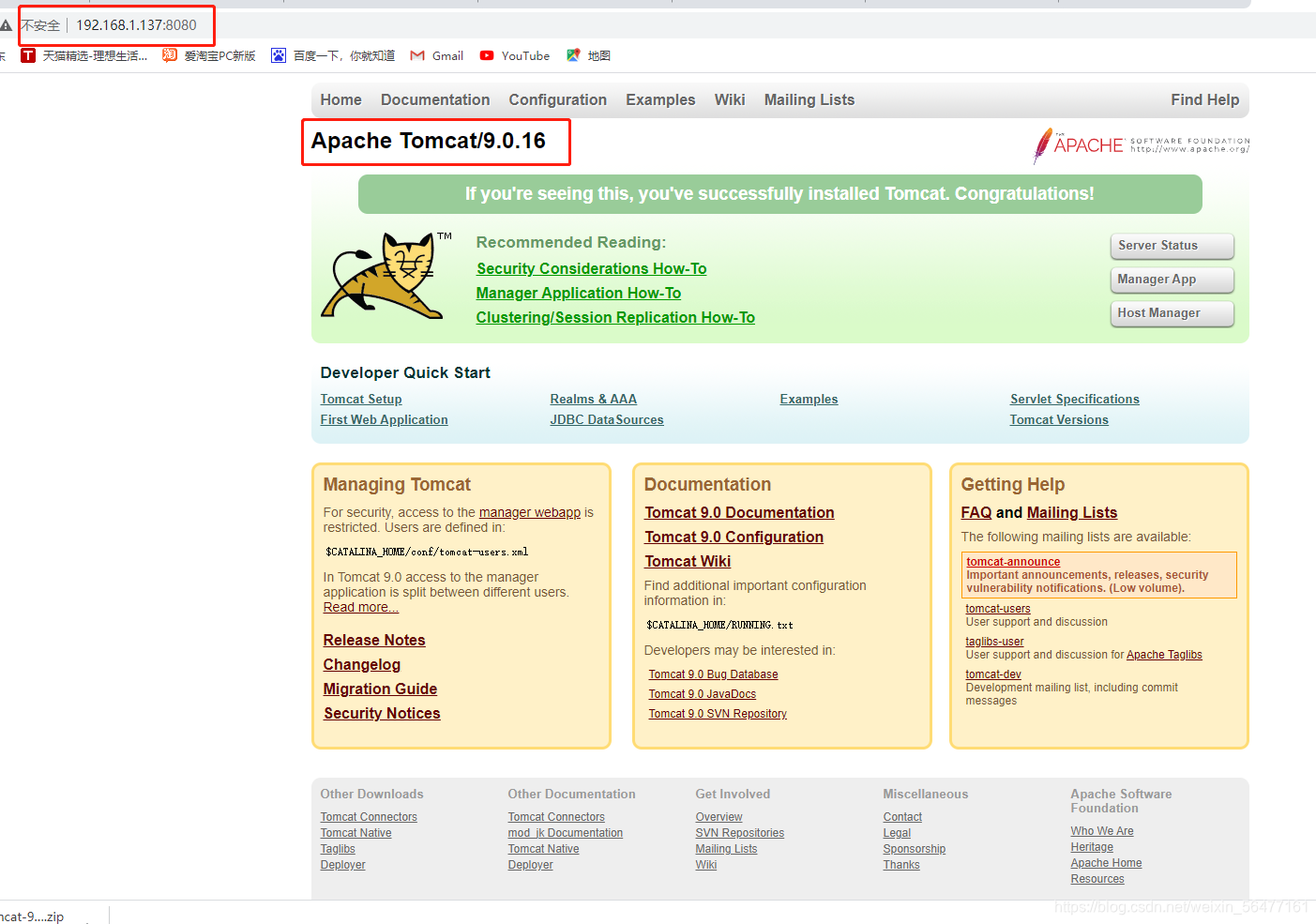The width and height of the screenshot is (1316, 924).
Task: Click the Server Status button
Action: click(x=1172, y=246)
